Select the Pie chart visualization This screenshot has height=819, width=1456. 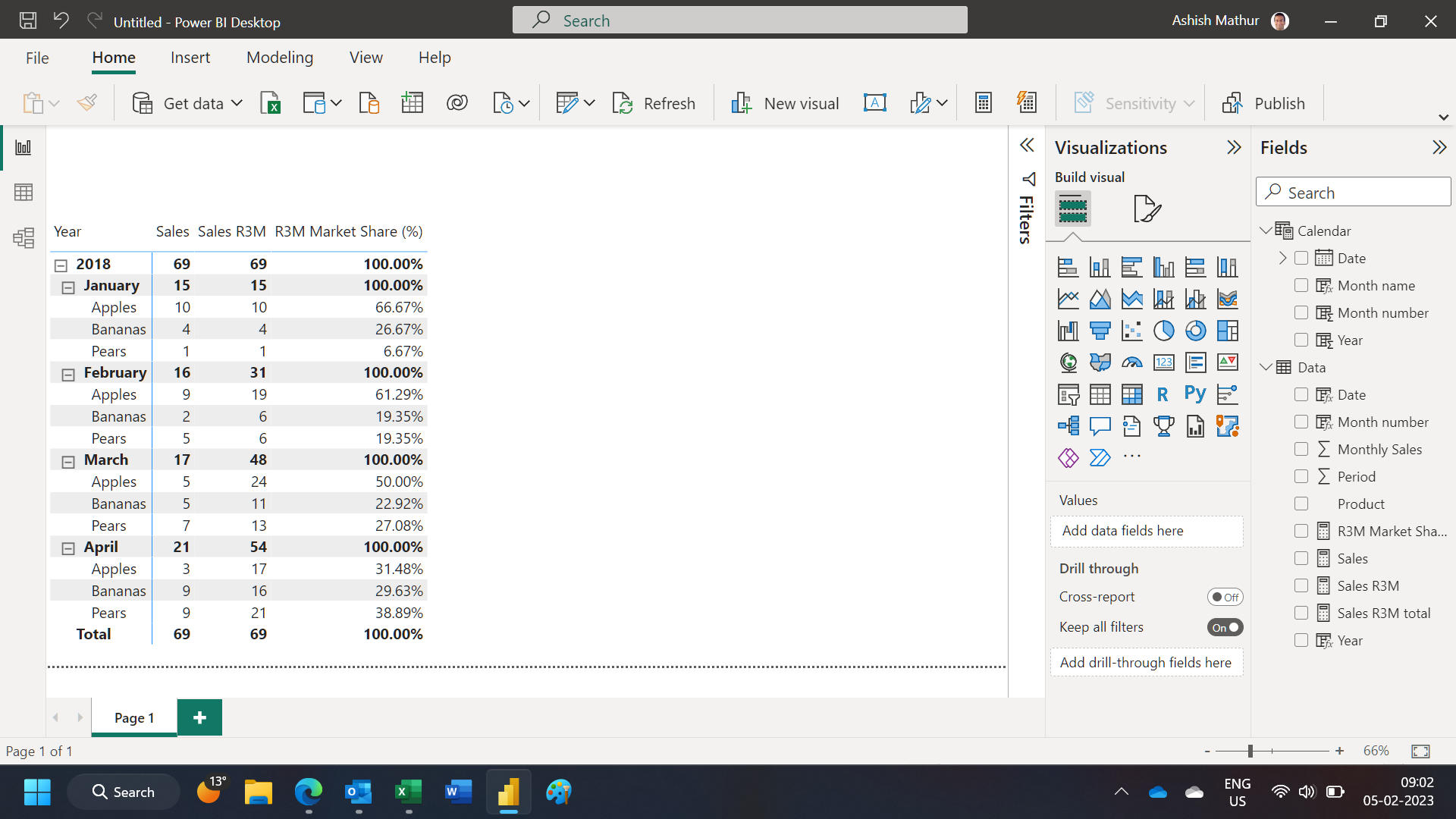point(1163,331)
